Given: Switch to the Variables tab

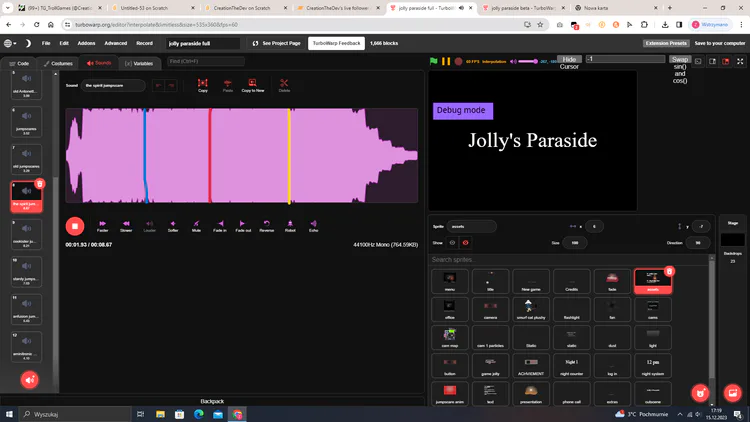Looking at the screenshot, I should 139,63.
